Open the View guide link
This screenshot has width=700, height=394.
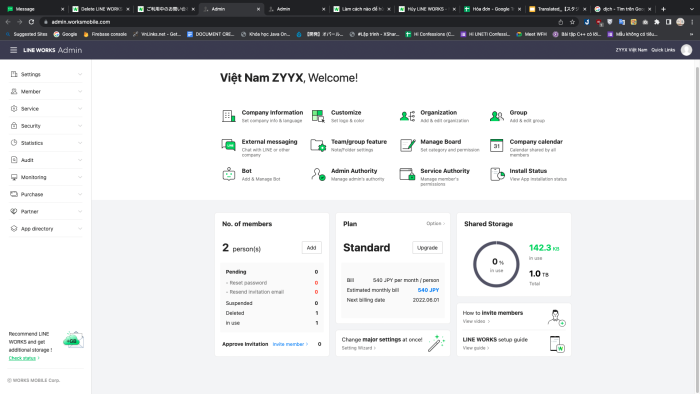pos(476,348)
